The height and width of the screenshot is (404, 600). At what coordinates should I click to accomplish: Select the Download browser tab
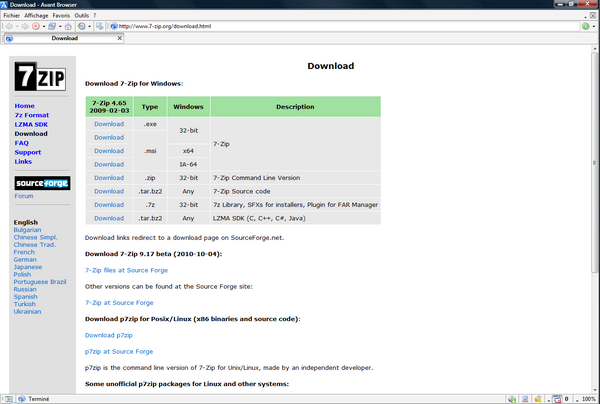point(64,38)
